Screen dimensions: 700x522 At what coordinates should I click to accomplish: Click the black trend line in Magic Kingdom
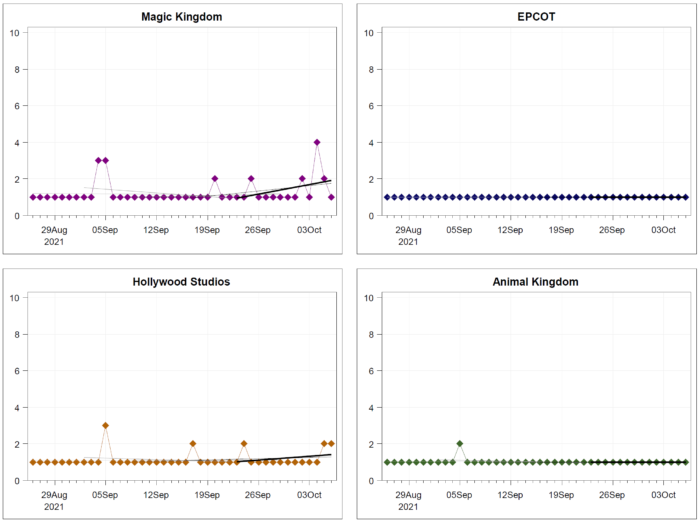[286, 189]
